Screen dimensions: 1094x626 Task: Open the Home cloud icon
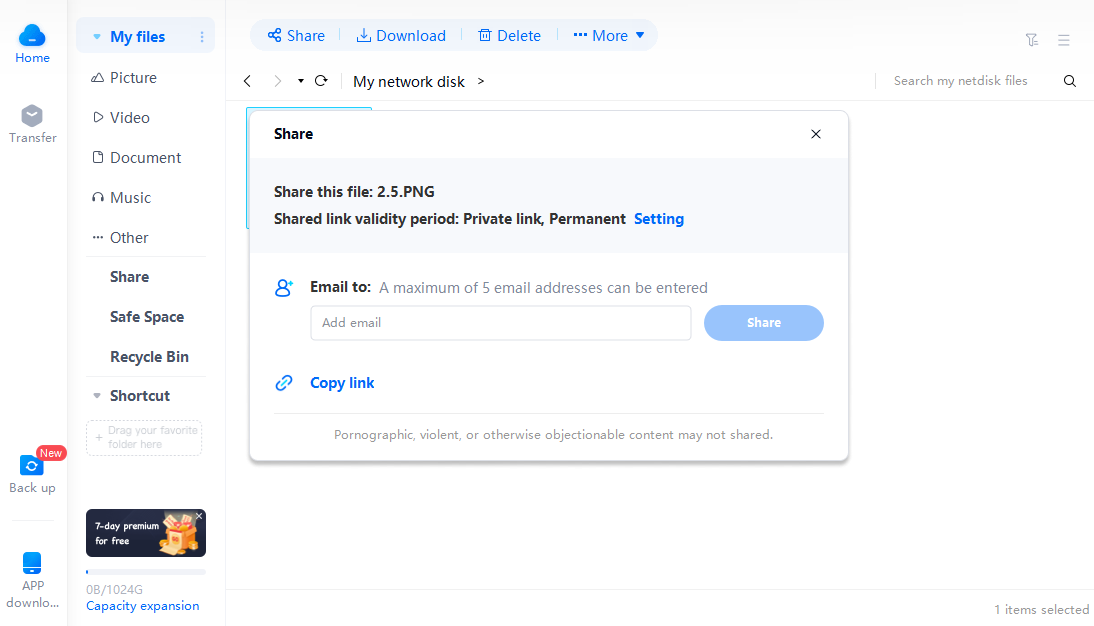click(32, 36)
